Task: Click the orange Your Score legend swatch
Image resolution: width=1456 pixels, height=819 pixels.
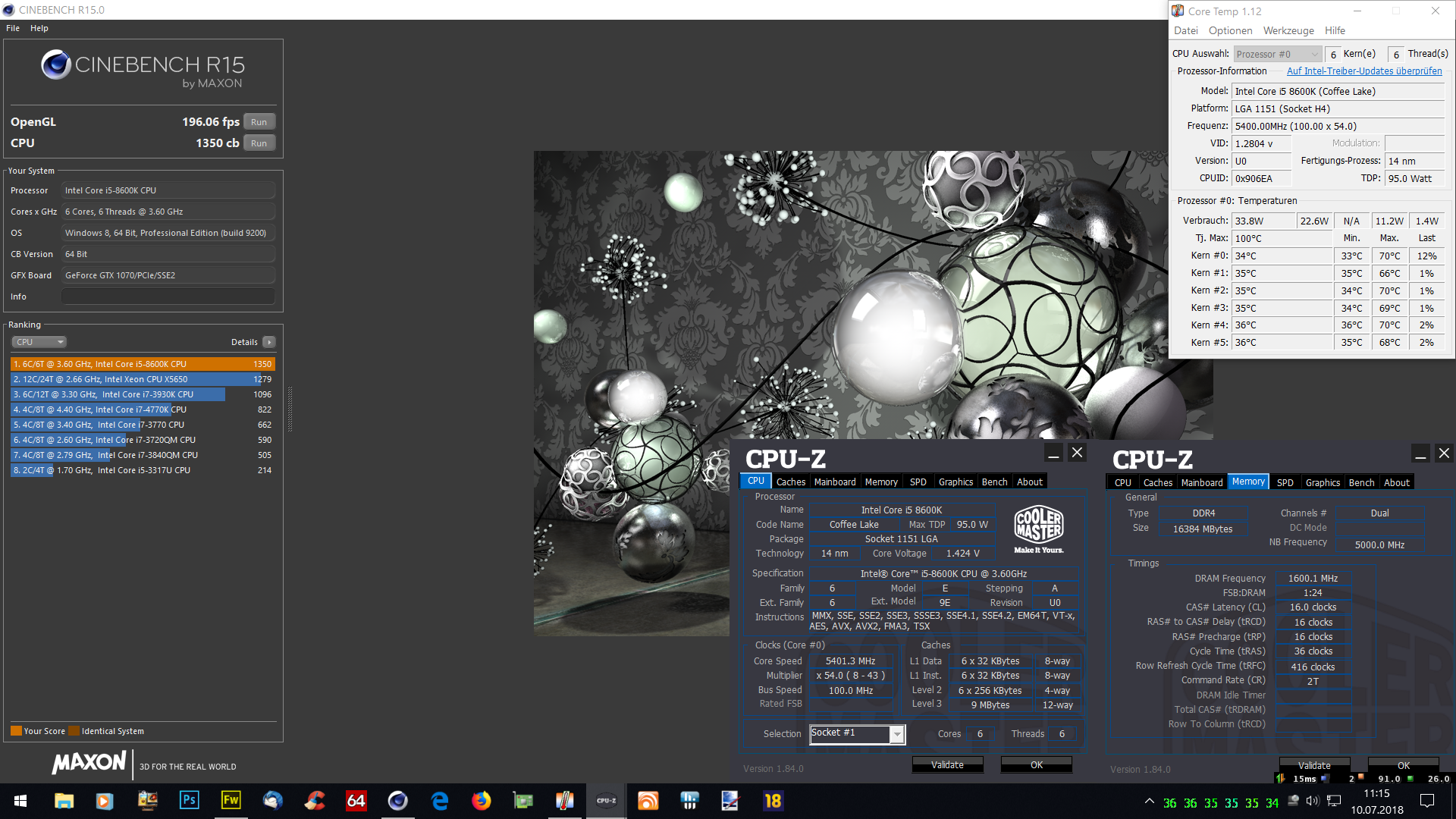Action: 16,731
